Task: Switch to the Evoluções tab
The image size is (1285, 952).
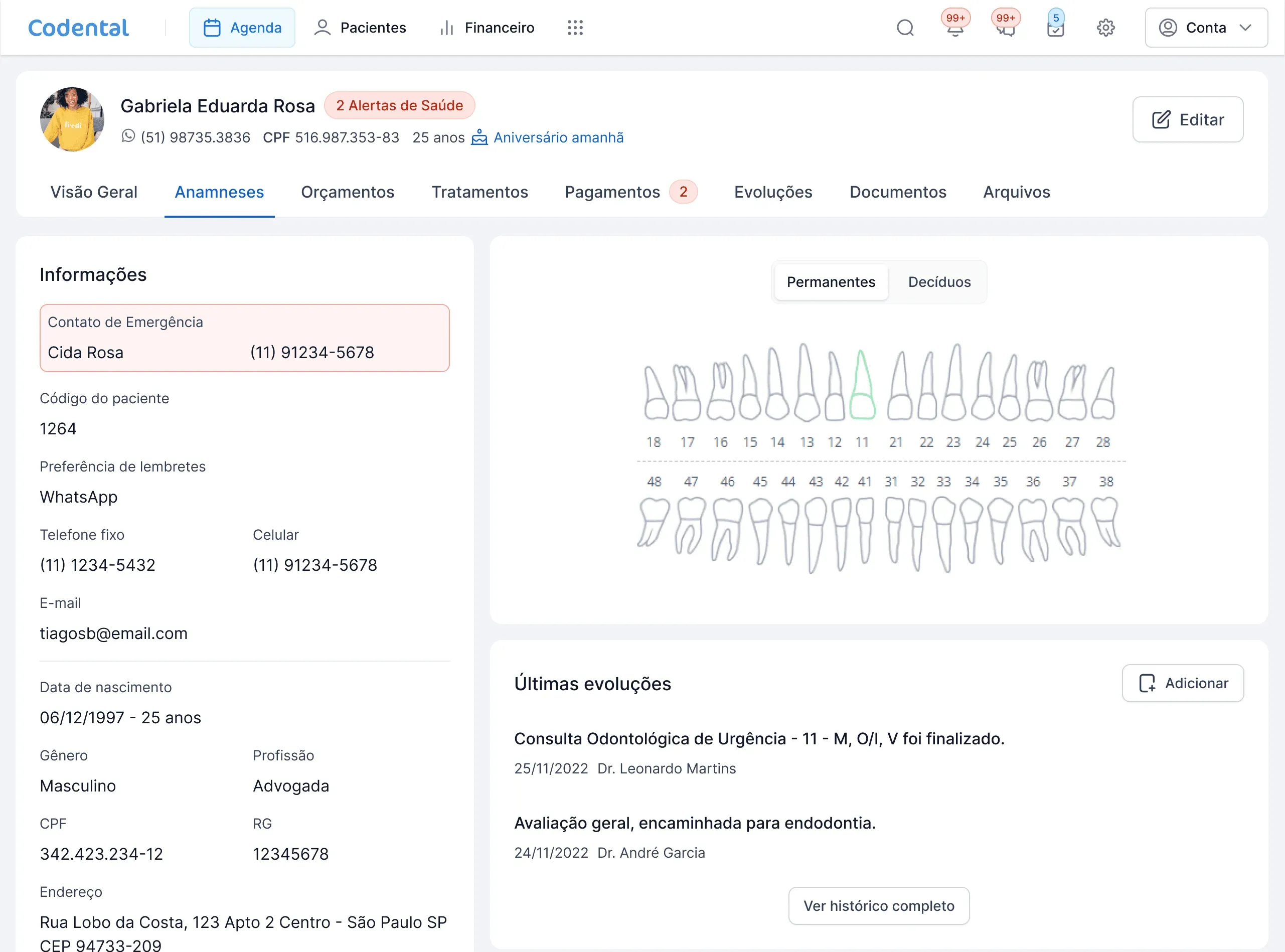Action: pos(773,192)
